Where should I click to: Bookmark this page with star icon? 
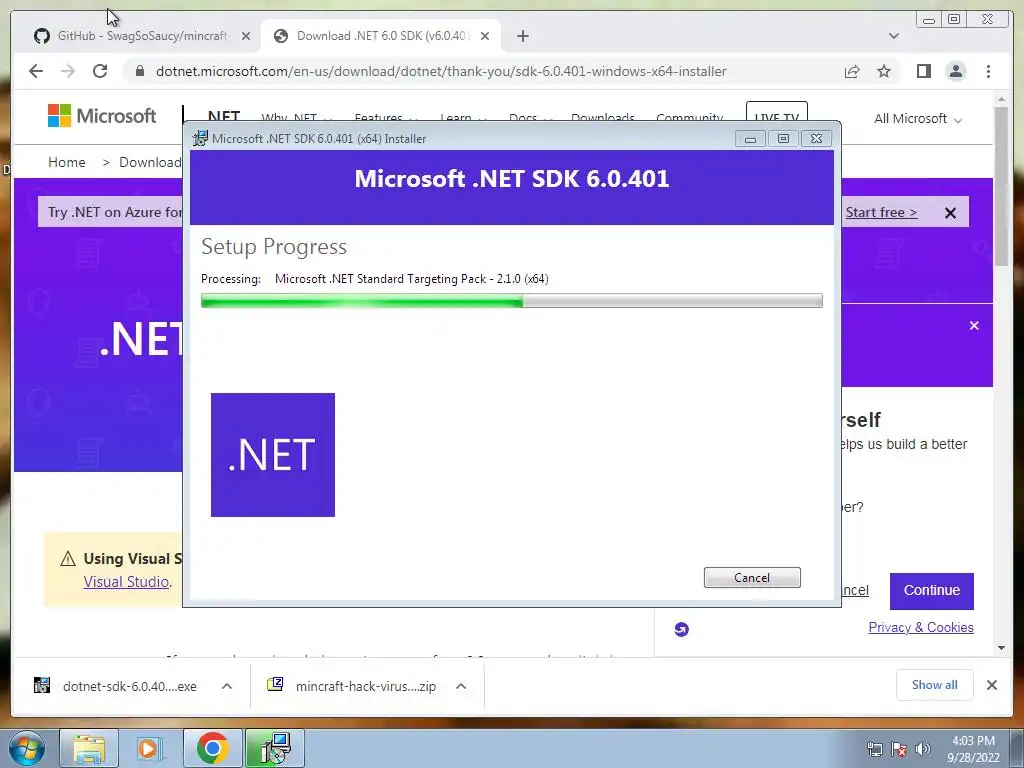pos(884,71)
